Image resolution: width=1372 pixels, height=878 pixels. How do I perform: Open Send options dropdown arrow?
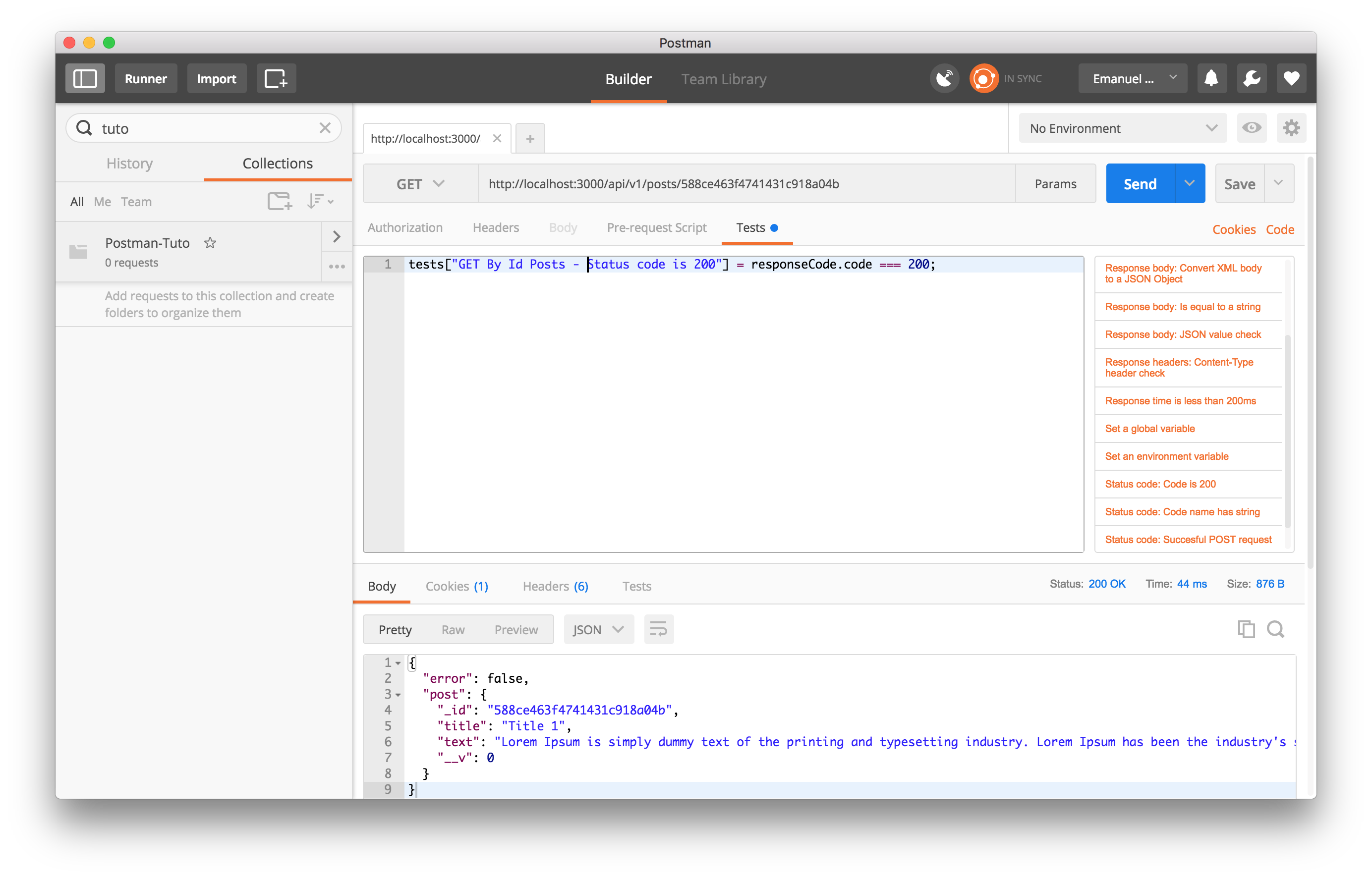pos(1190,184)
